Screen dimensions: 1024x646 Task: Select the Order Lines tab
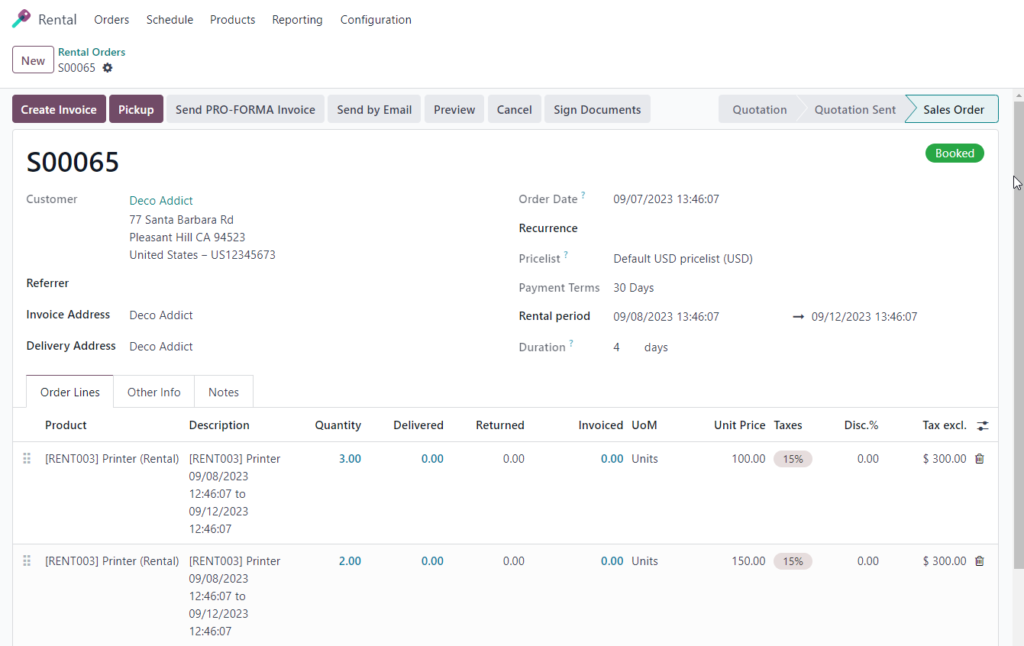[70, 392]
